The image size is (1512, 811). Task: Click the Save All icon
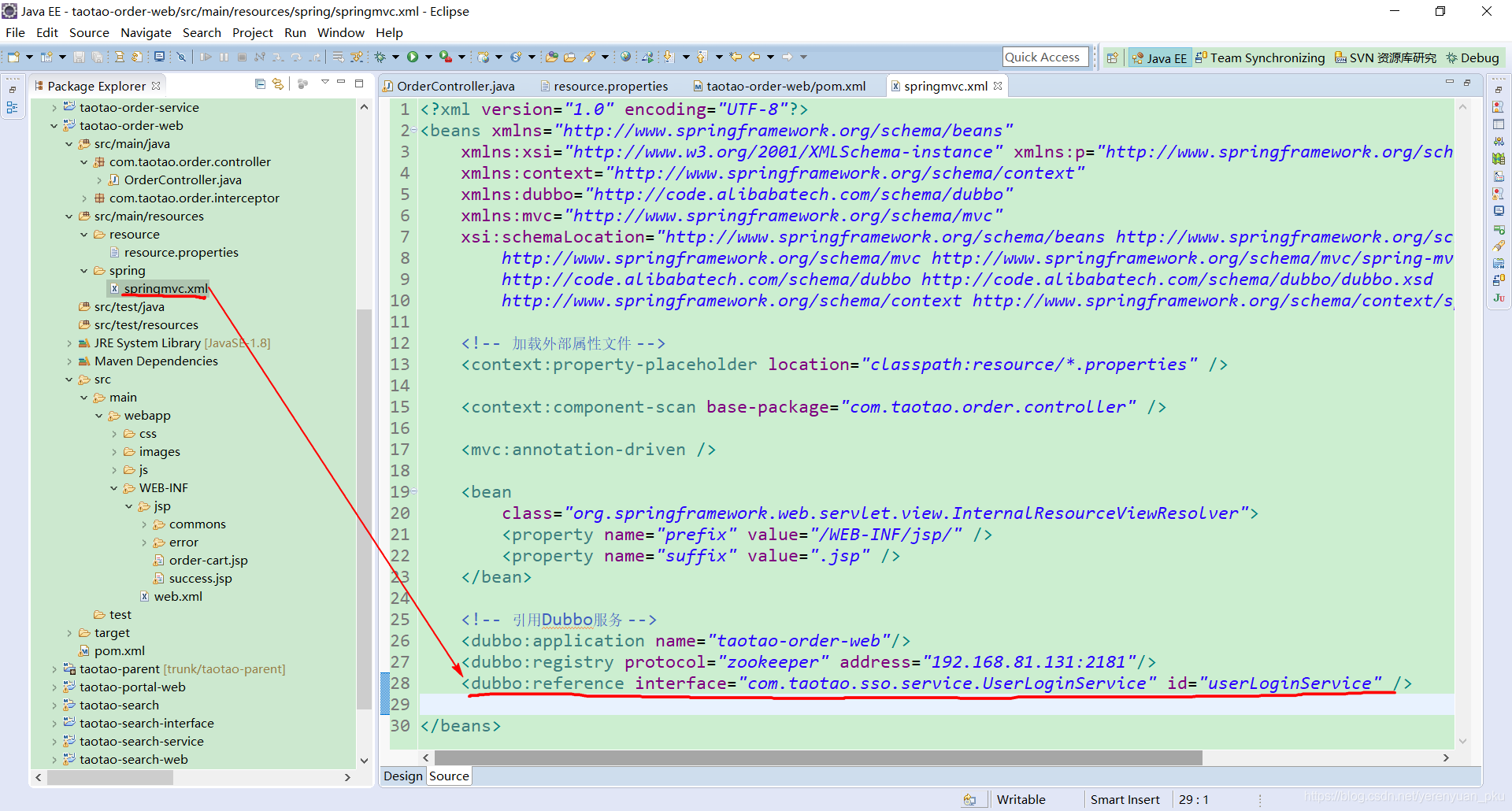[97, 57]
